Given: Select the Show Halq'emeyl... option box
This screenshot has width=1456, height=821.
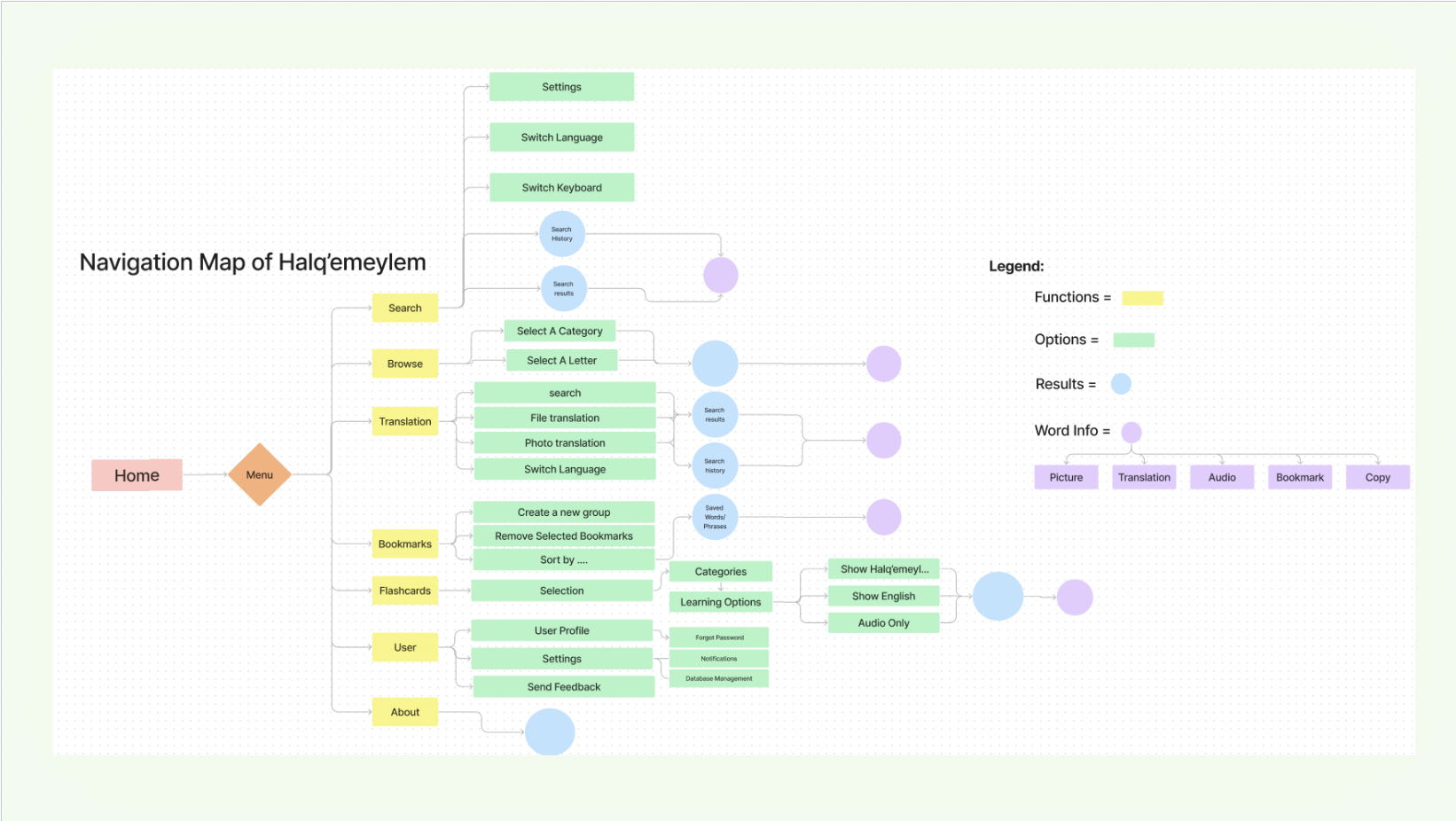Looking at the screenshot, I should (x=884, y=569).
